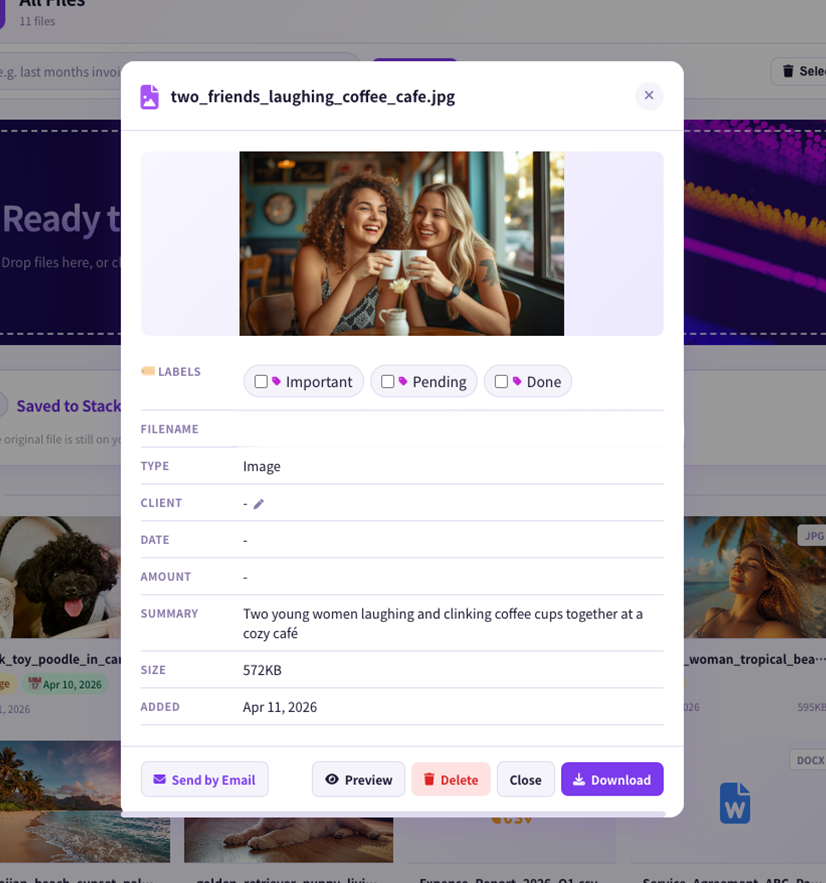Viewport: 826px width, 883px height.
Task: Click the purple file icon beside the filename
Action: (151, 96)
